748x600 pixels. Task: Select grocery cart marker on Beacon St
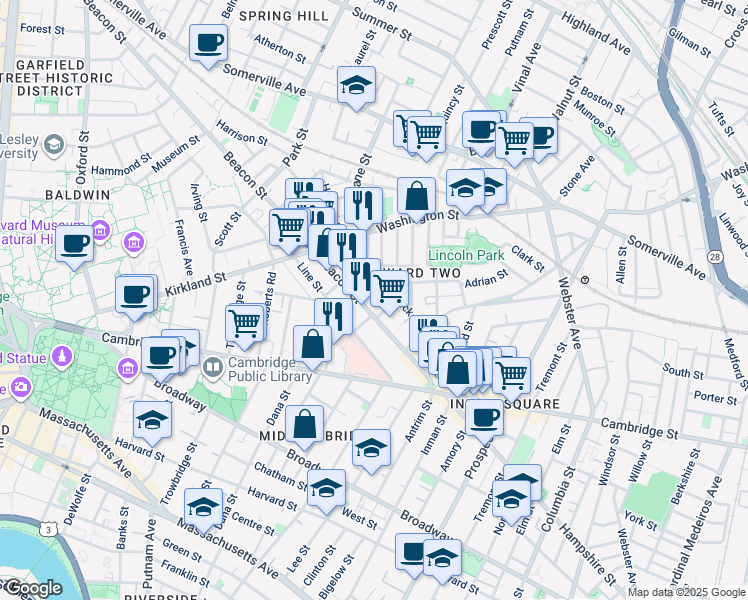[x=289, y=228]
